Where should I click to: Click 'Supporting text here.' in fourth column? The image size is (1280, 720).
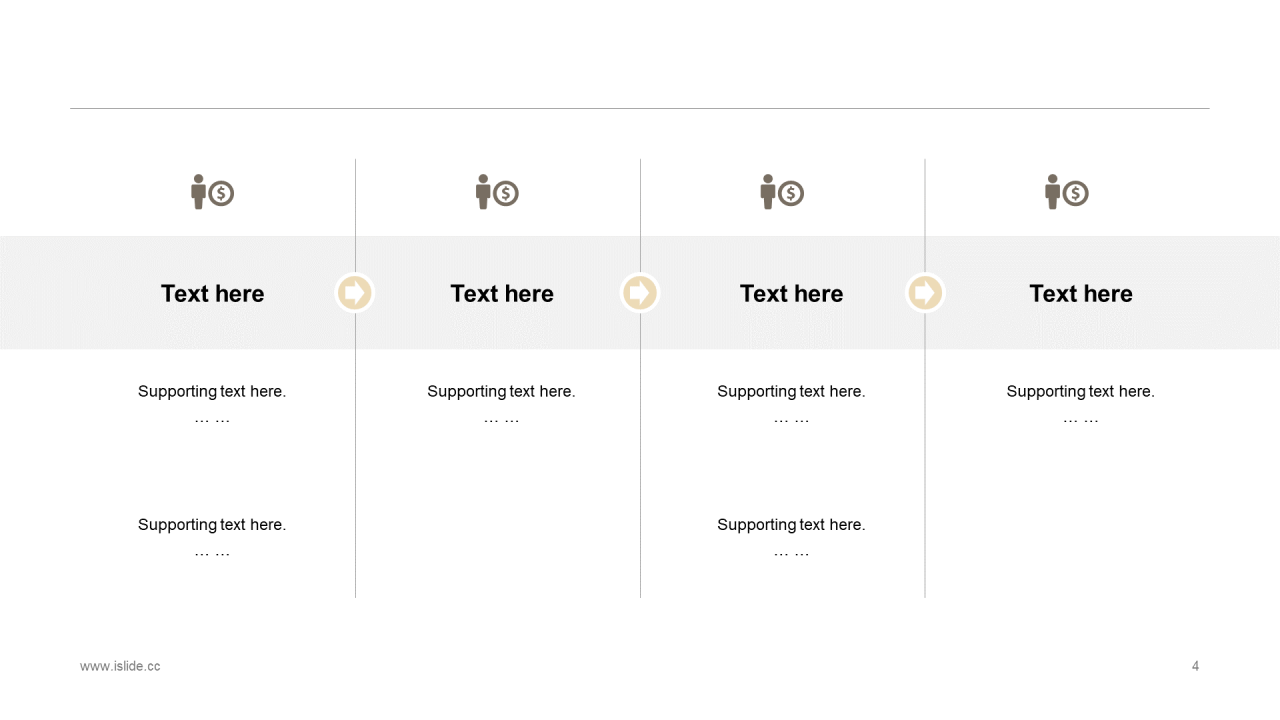coord(1080,391)
